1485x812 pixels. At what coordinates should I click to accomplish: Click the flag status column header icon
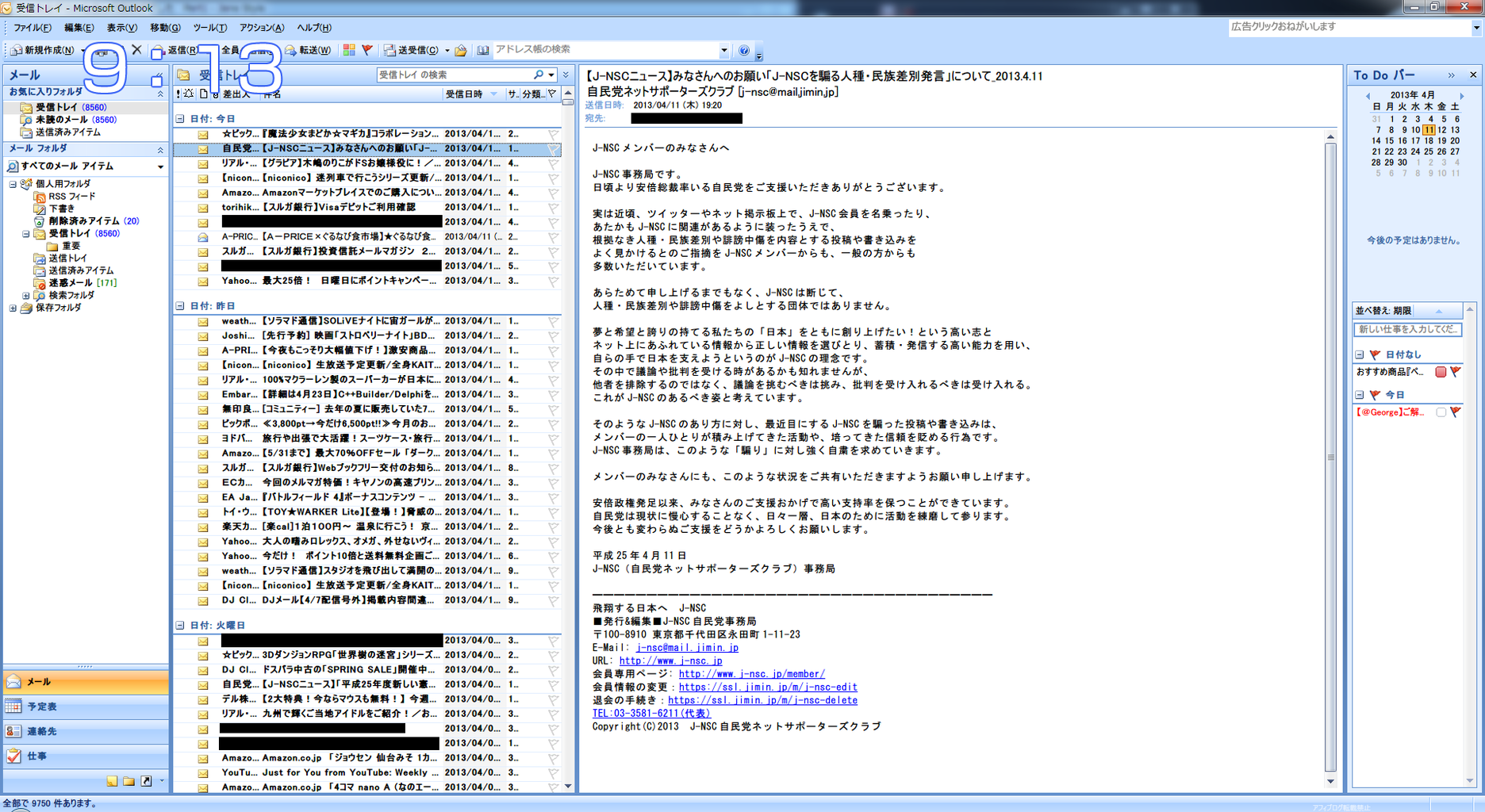click(x=552, y=94)
